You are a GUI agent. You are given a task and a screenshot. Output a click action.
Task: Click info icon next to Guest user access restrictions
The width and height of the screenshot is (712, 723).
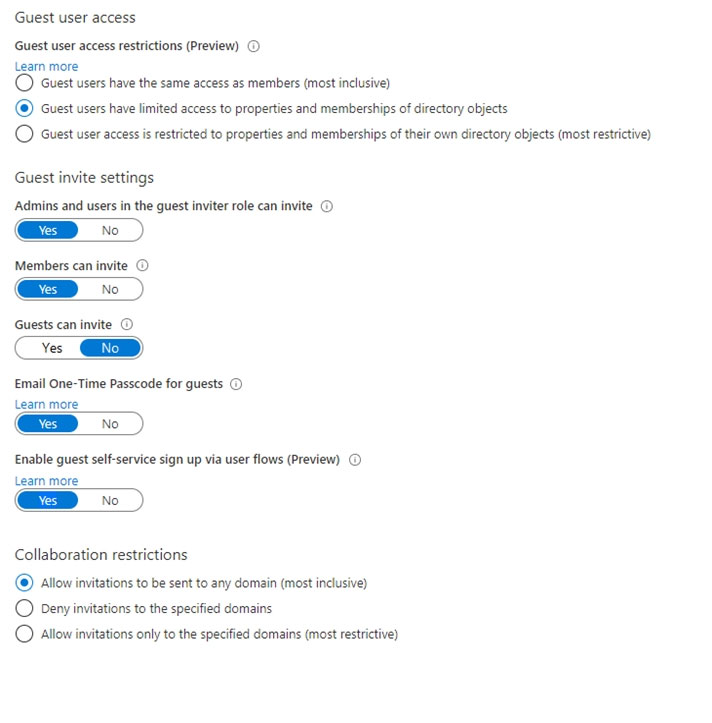click(x=254, y=46)
